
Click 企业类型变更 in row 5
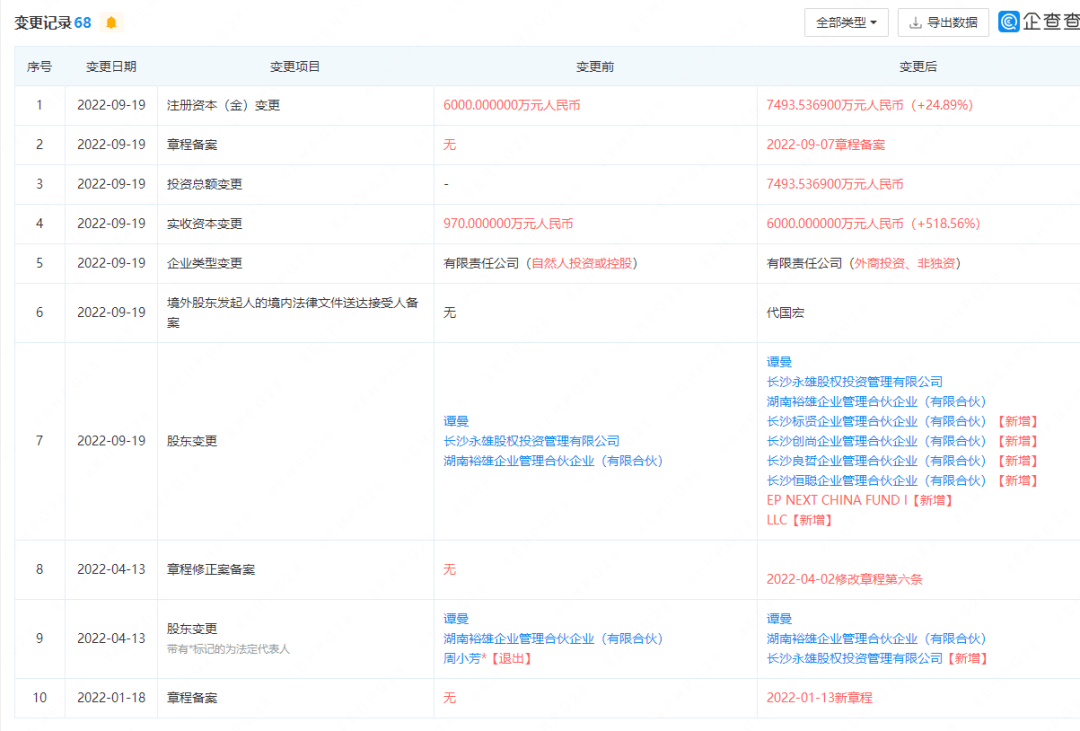(205, 263)
